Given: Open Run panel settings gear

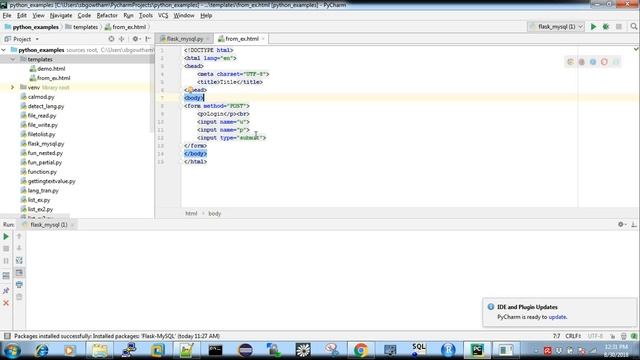Looking at the screenshot, I should pyautogui.click(x=621, y=224).
